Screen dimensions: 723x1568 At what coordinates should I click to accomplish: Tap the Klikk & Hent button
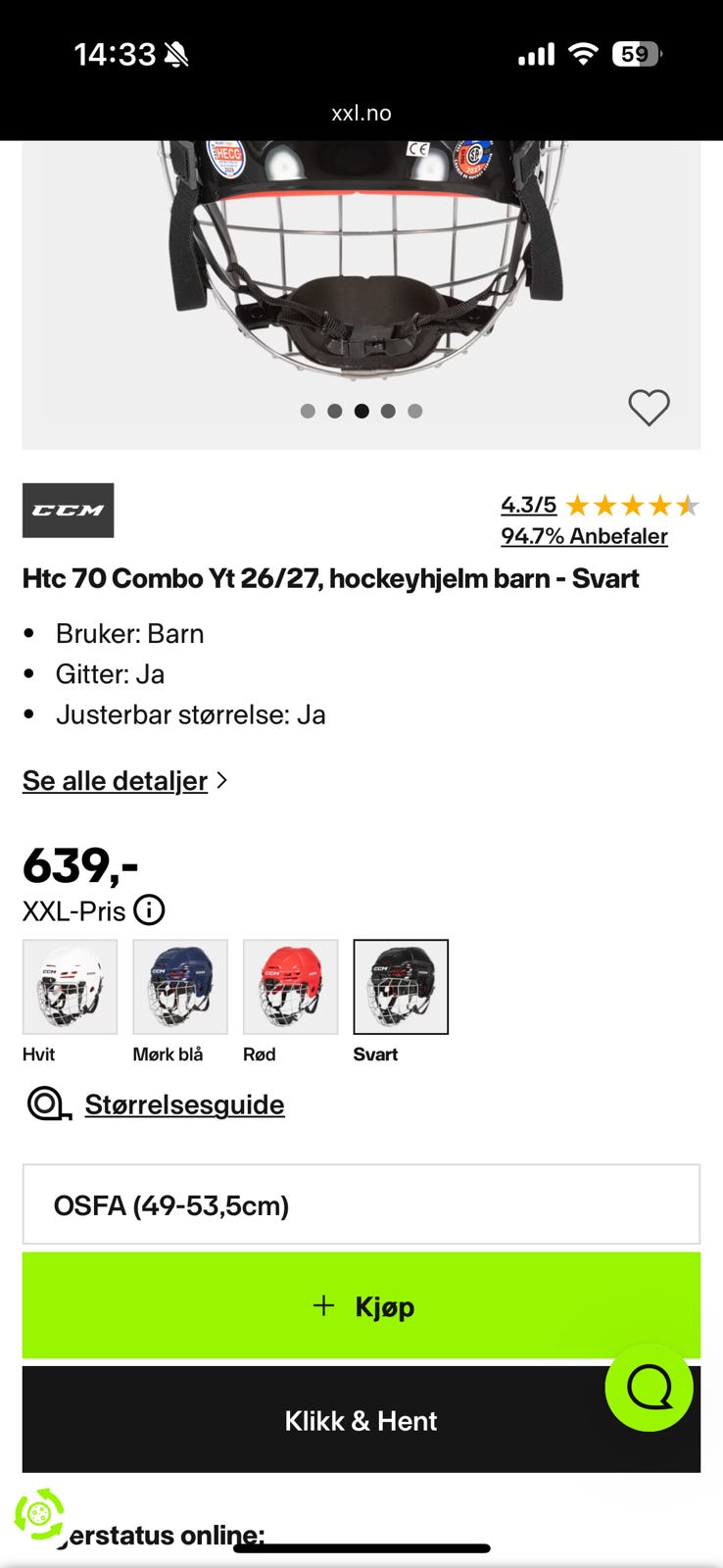coord(361,1420)
